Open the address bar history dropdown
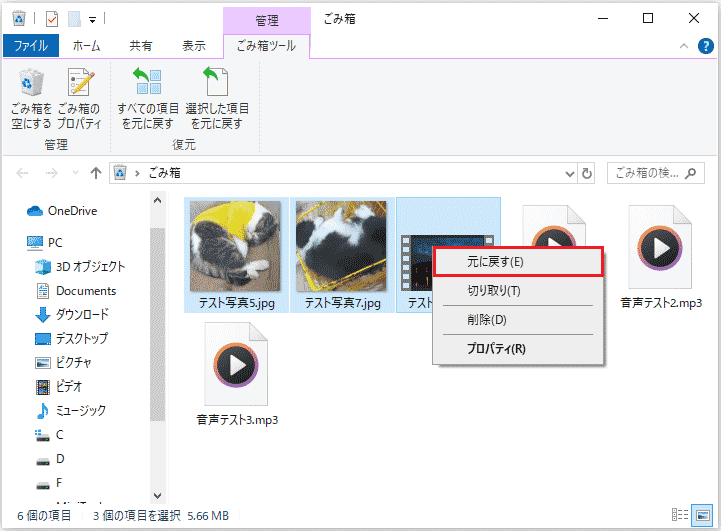 point(570,172)
